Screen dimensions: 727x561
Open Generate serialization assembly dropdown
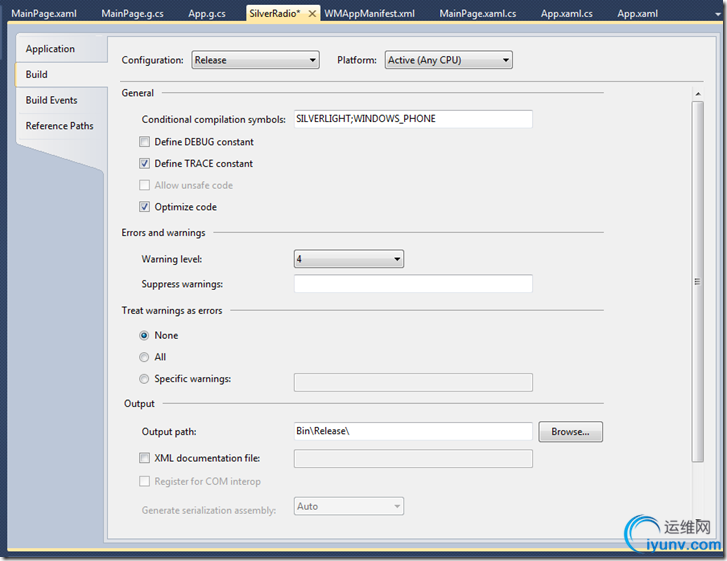coord(349,506)
